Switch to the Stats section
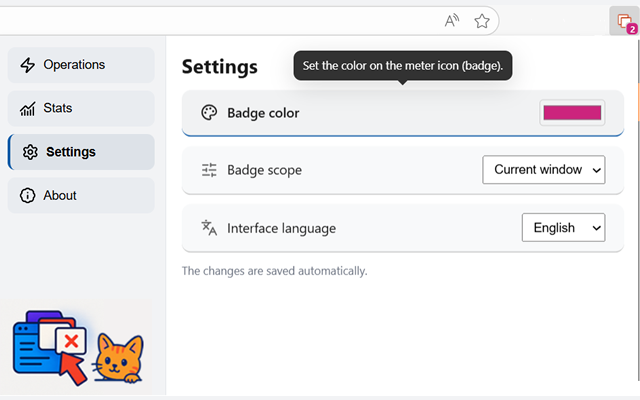Image resolution: width=640 pixels, height=400 pixels. tap(81, 108)
